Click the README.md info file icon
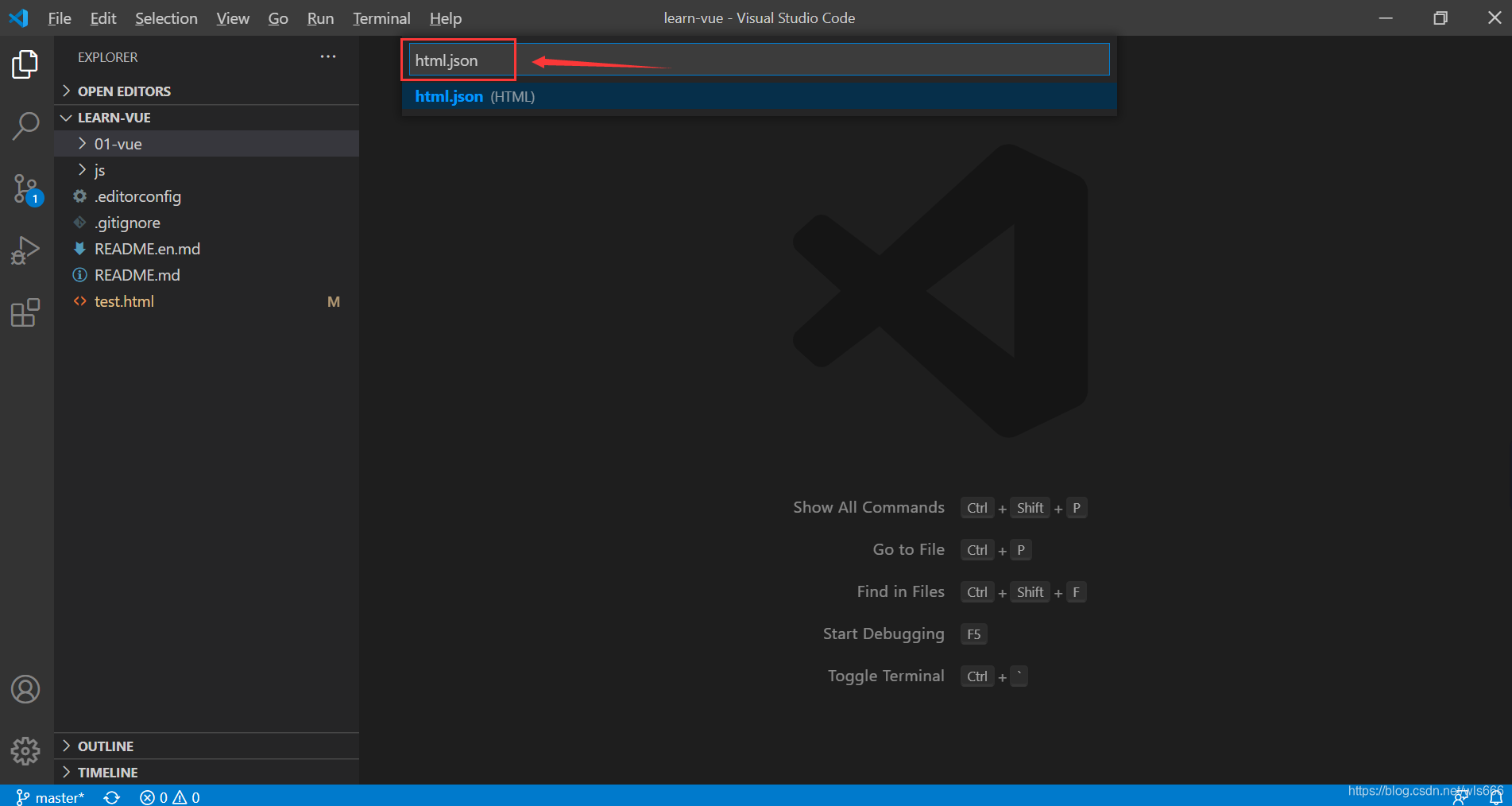This screenshot has width=1512, height=806. pyautogui.click(x=79, y=274)
